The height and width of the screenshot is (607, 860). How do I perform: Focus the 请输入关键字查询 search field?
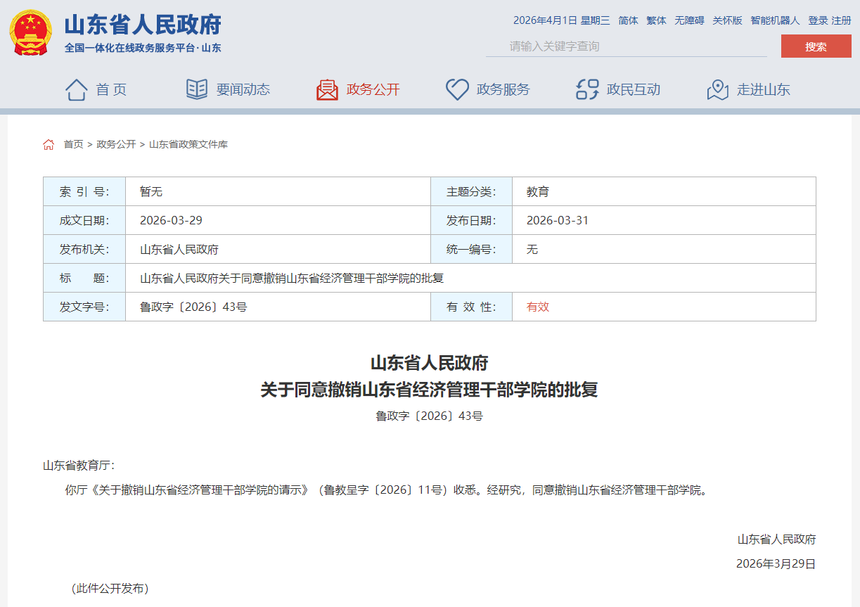coord(626,46)
